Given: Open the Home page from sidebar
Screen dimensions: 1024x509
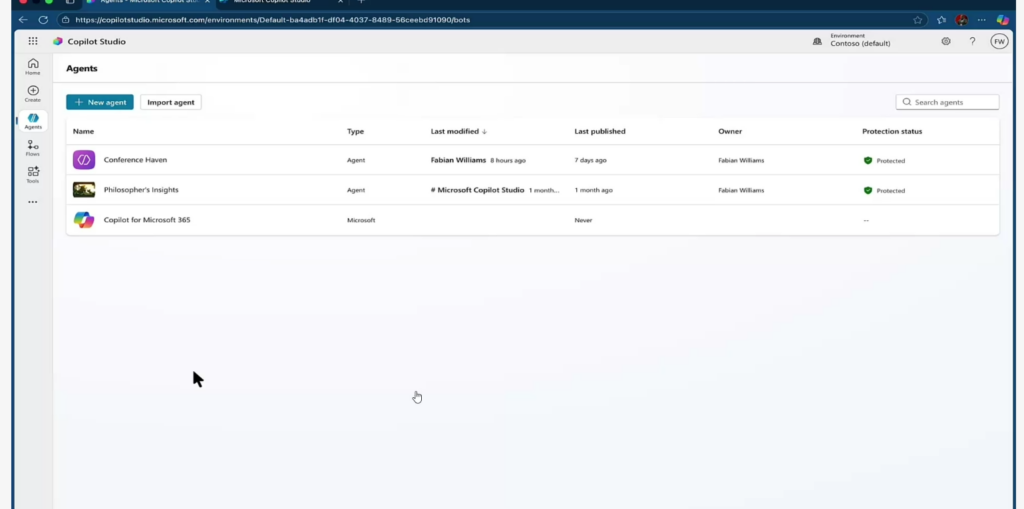Looking at the screenshot, I should pyautogui.click(x=33, y=66).
